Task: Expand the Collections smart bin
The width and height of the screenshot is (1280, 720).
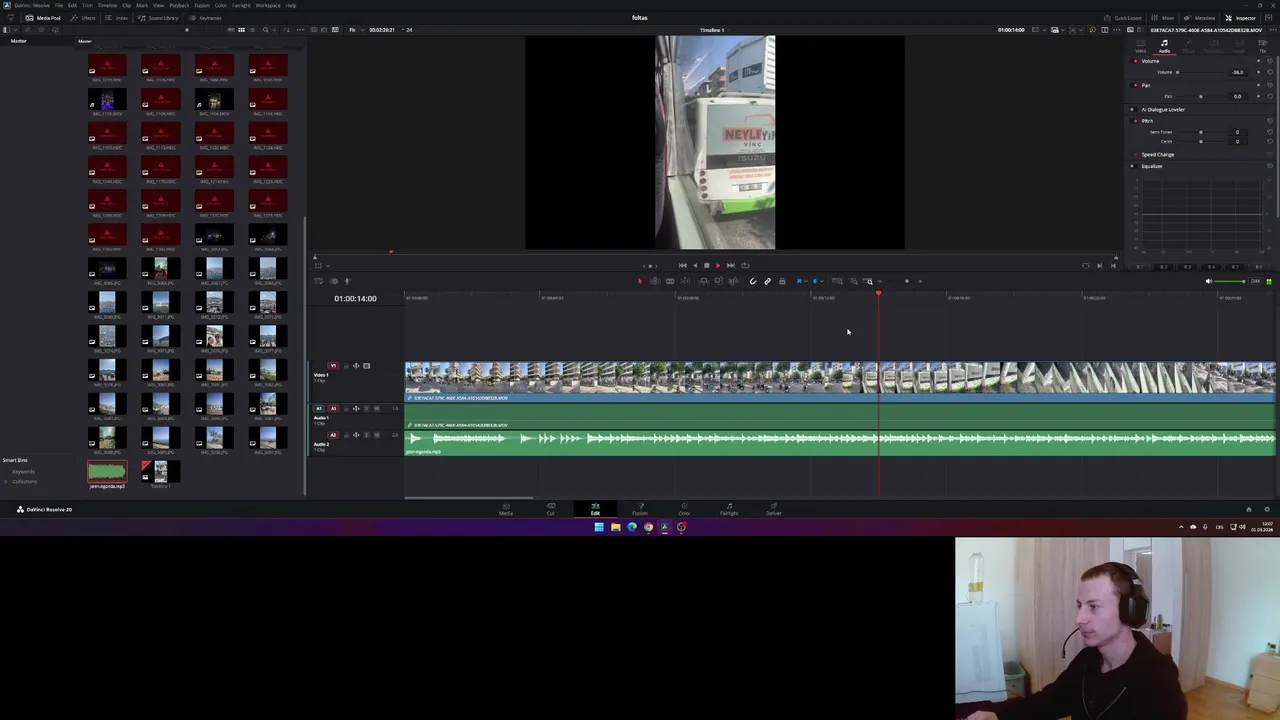Action: point(6,481)
